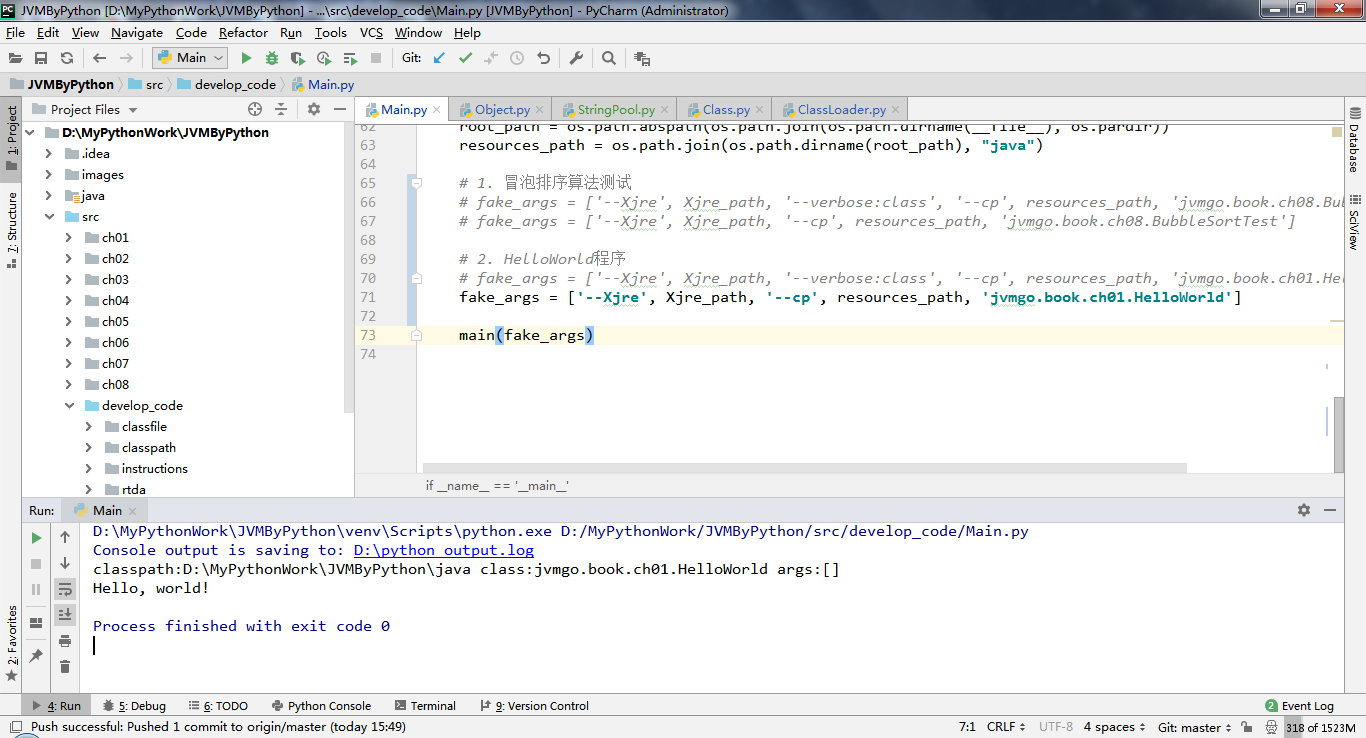Open Search Everywhere magnifier icon

pyautogui.click(x=609, y=58)
